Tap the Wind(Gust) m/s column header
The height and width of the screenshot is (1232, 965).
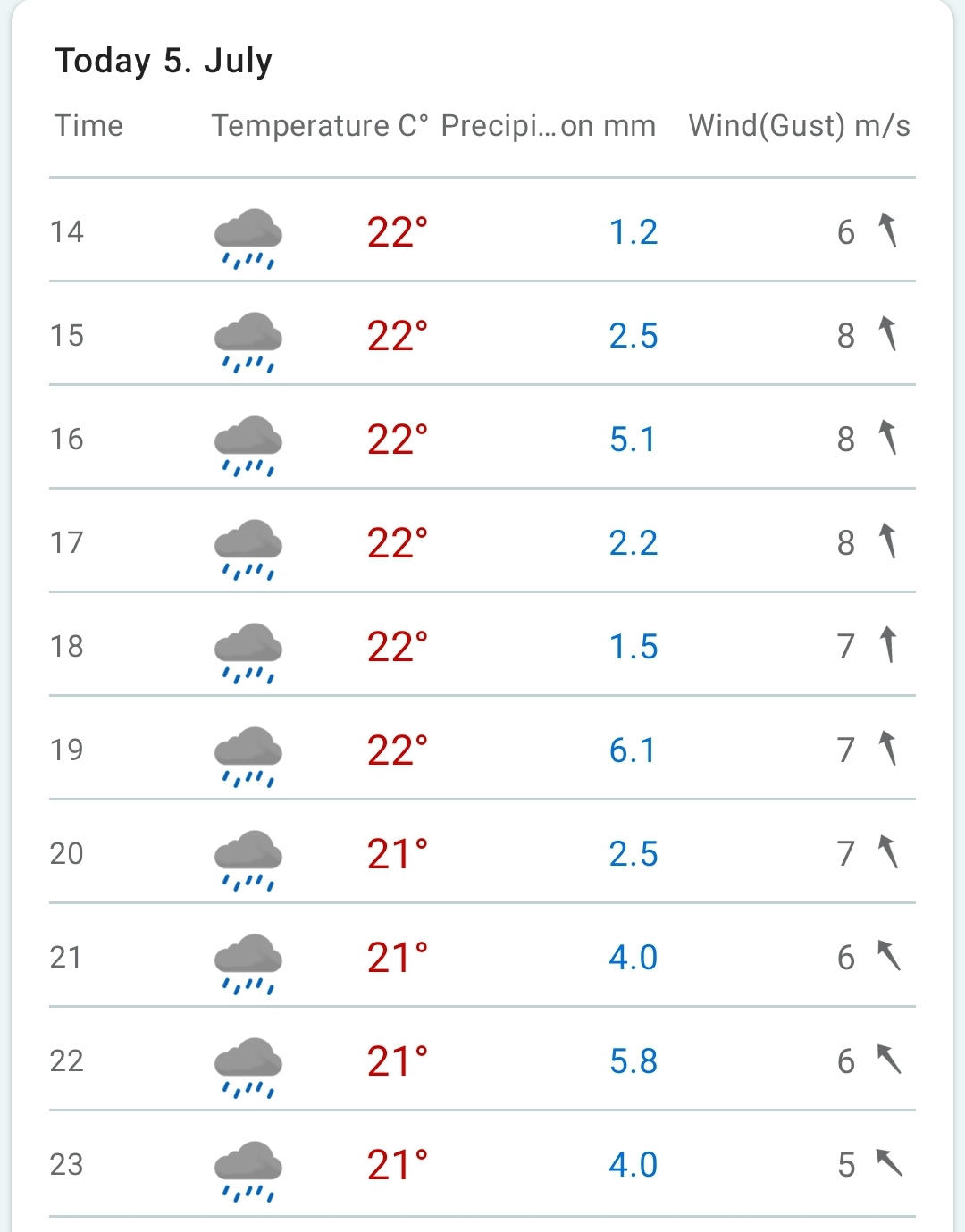pos(799,126)
